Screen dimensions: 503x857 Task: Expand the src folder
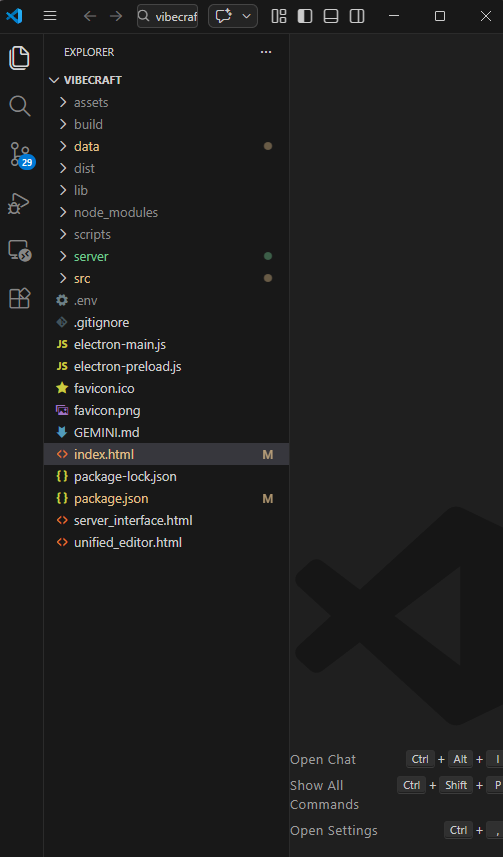tap(166, 278)
